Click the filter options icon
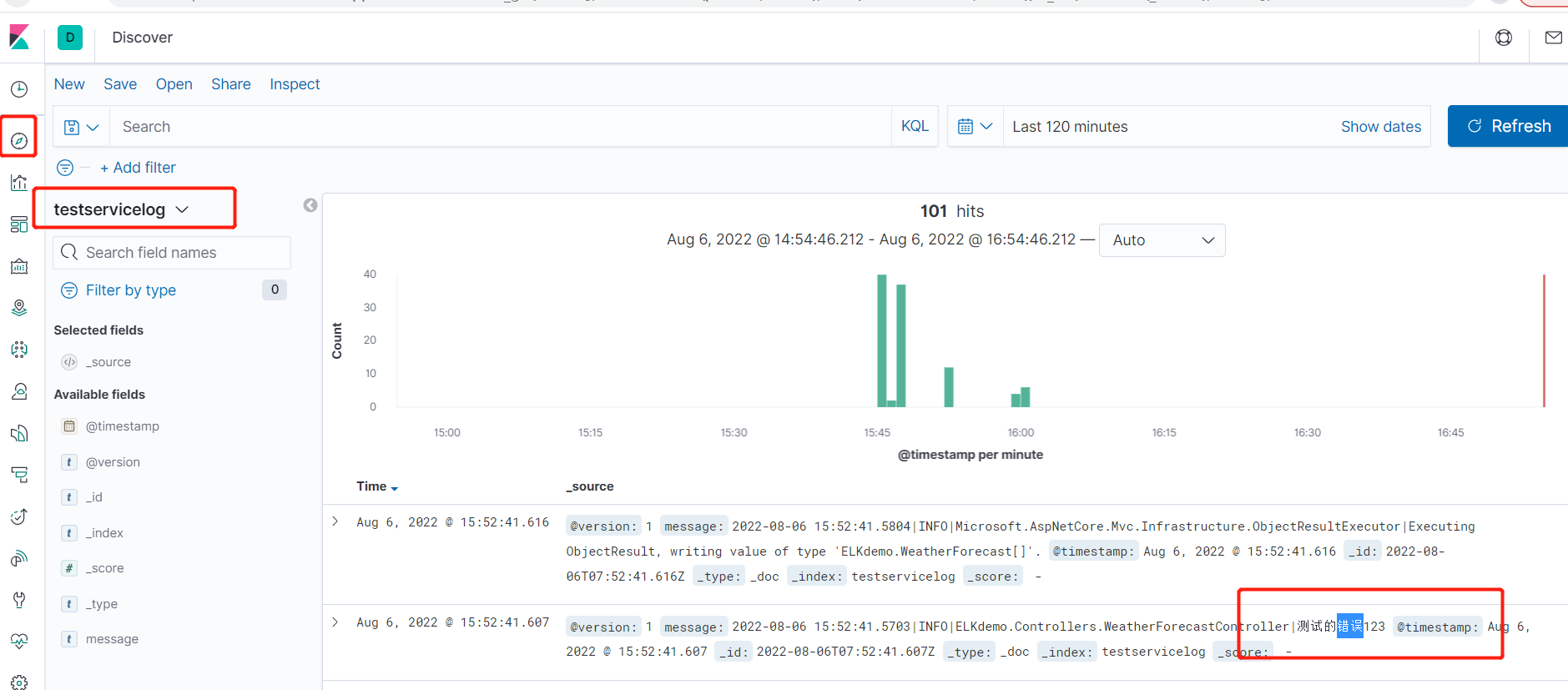This screenshot has width=1568, height=690. (x=65, y=168)
